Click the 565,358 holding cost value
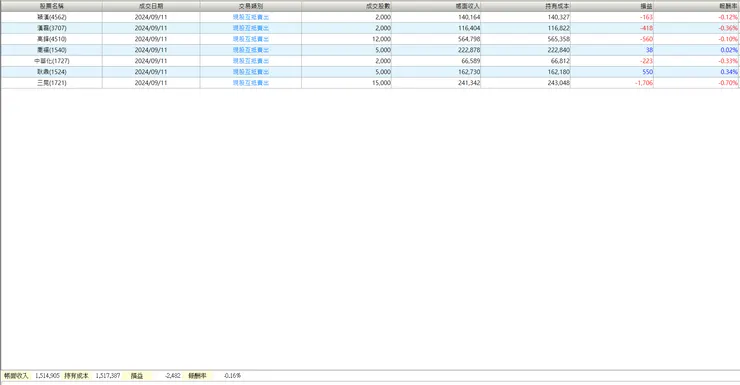 [x=559, y=39]
